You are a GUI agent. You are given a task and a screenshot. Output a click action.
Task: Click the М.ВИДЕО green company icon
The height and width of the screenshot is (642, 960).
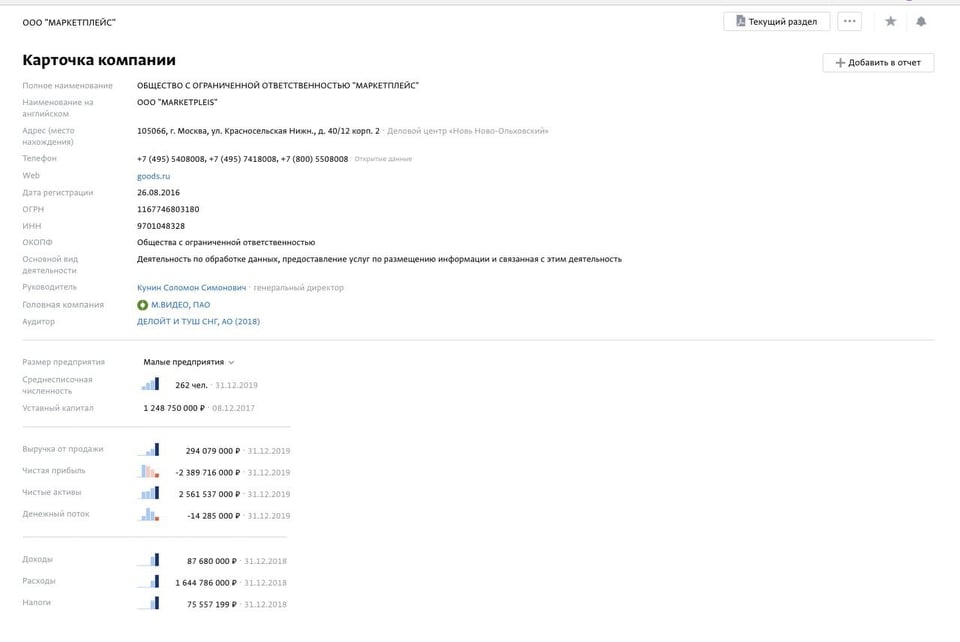coord(142,305)
